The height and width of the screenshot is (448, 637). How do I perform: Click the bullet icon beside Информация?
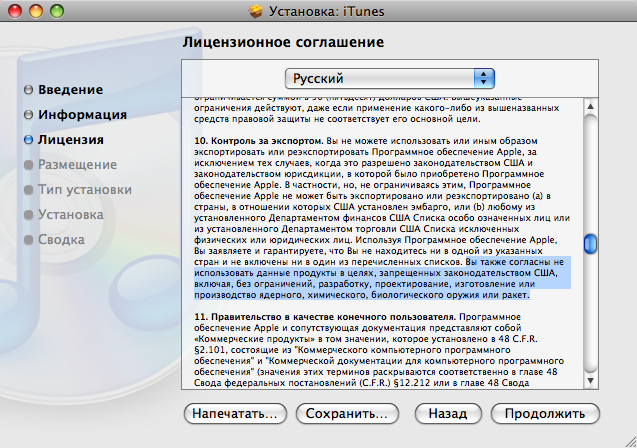coord(28,115)
